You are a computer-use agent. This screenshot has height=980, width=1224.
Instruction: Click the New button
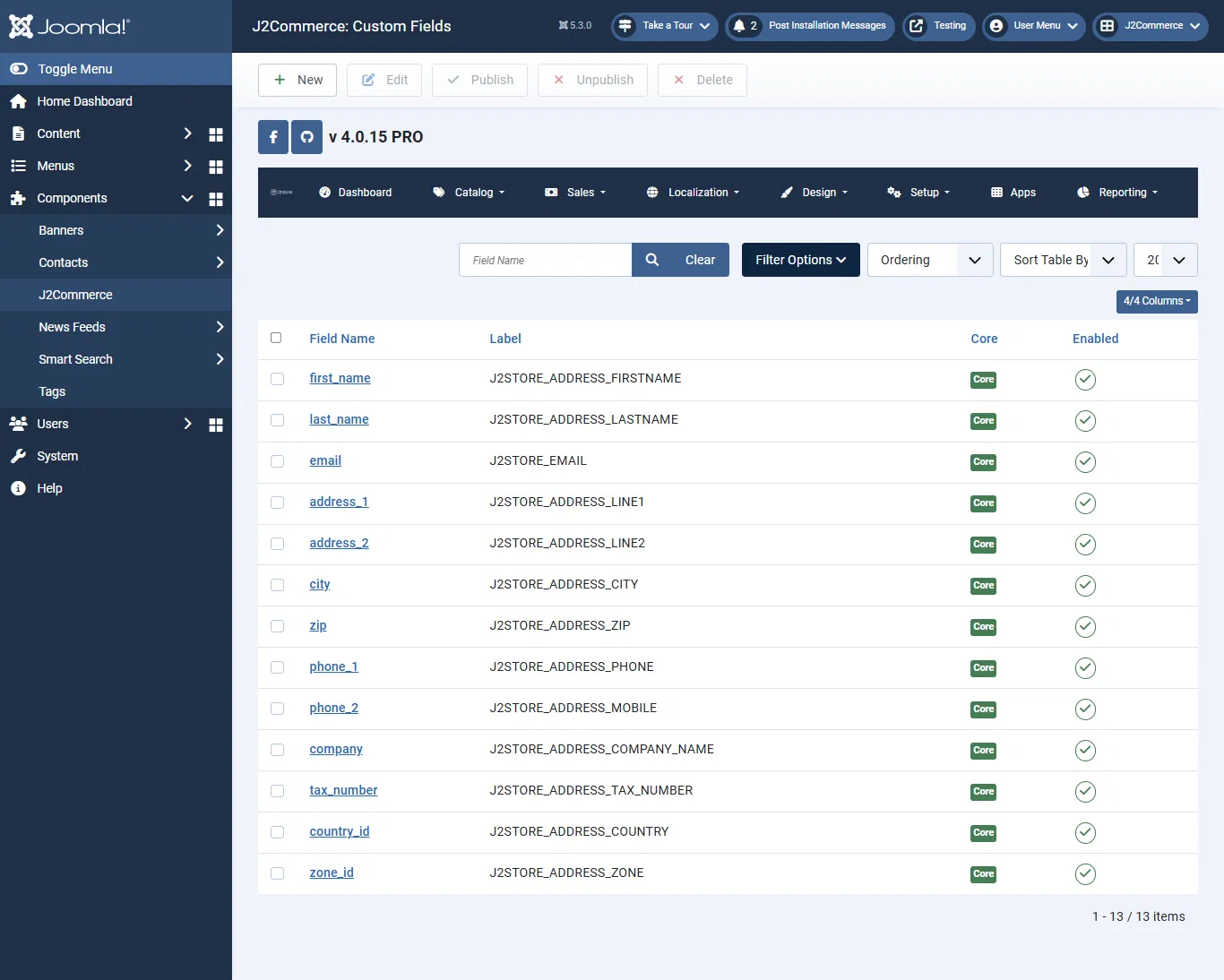coord(297,80)
